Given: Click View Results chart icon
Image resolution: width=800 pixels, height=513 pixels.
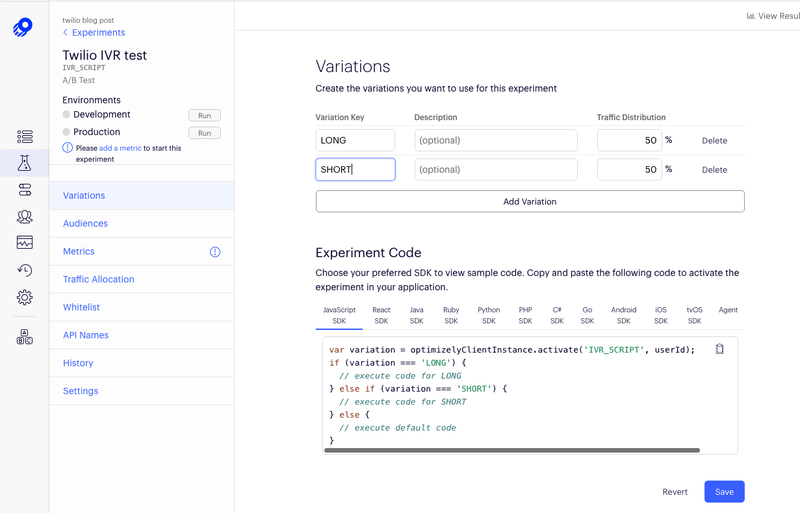Looking at the screenshot, I should [x=751, y=16].
